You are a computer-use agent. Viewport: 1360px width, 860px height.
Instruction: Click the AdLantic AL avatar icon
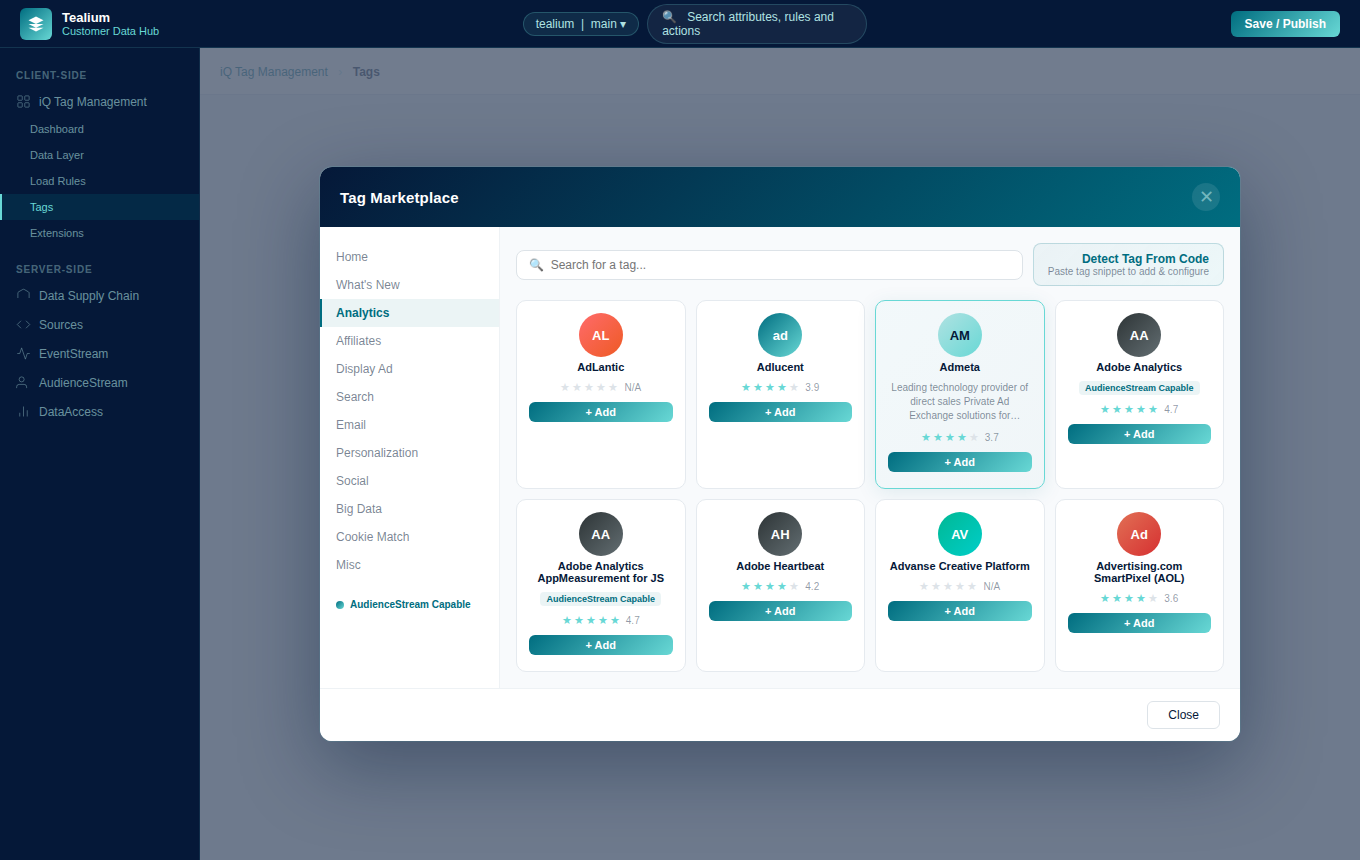pos(600,335)
